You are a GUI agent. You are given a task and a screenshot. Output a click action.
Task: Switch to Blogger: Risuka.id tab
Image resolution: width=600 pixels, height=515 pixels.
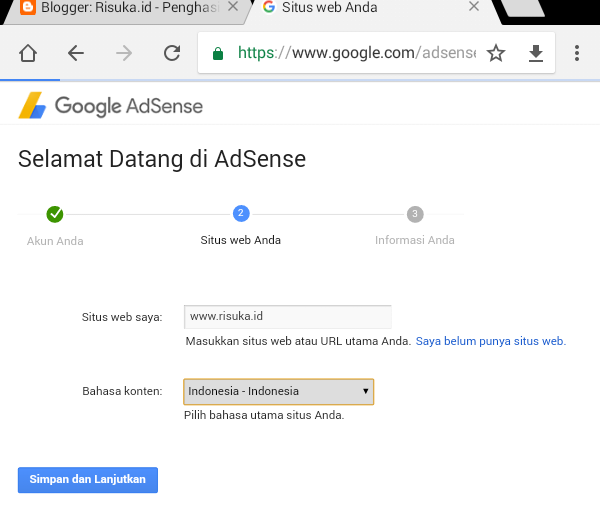126,11
